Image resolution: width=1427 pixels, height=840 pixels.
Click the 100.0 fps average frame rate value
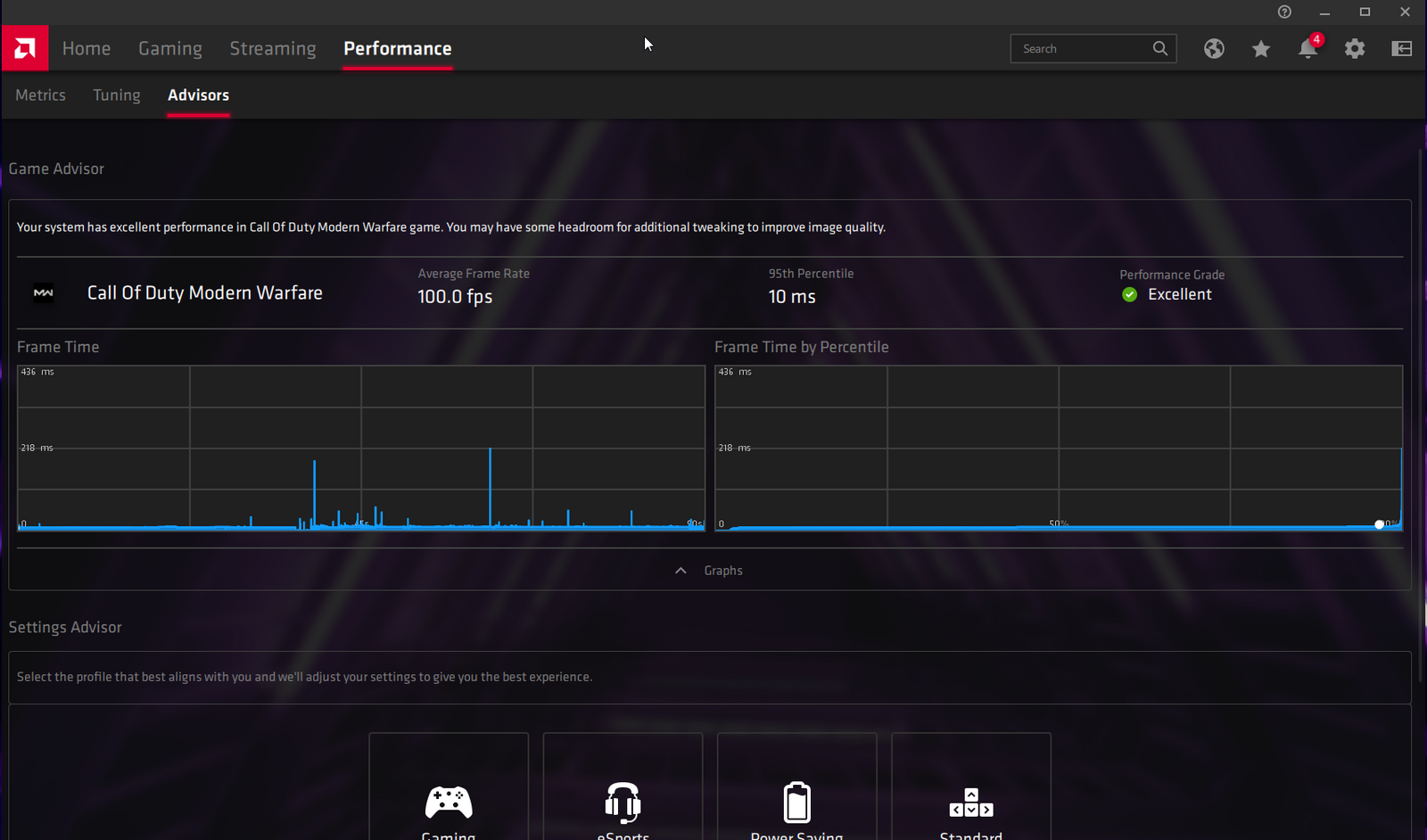(455, 296)
